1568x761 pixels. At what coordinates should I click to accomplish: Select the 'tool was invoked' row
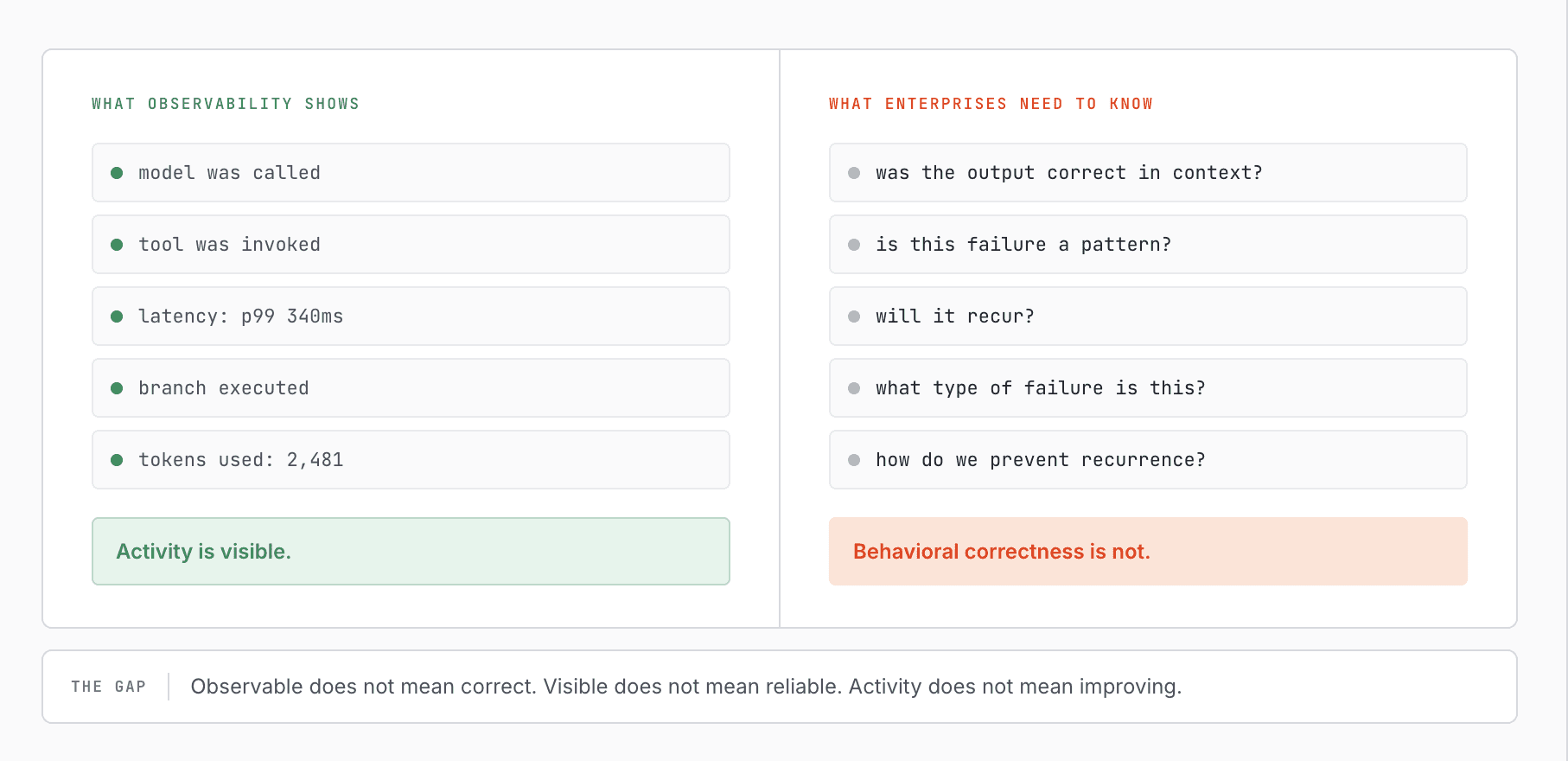point(411,245)
